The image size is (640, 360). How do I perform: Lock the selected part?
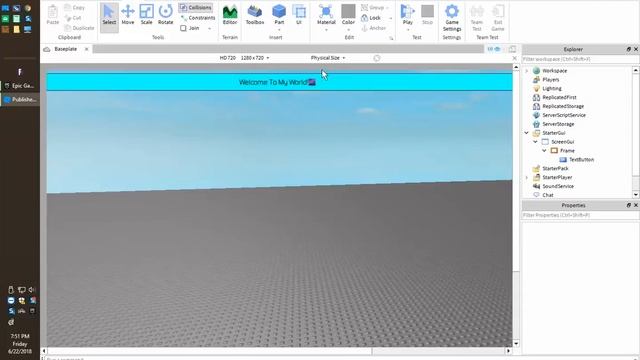[x=371, y=18]
